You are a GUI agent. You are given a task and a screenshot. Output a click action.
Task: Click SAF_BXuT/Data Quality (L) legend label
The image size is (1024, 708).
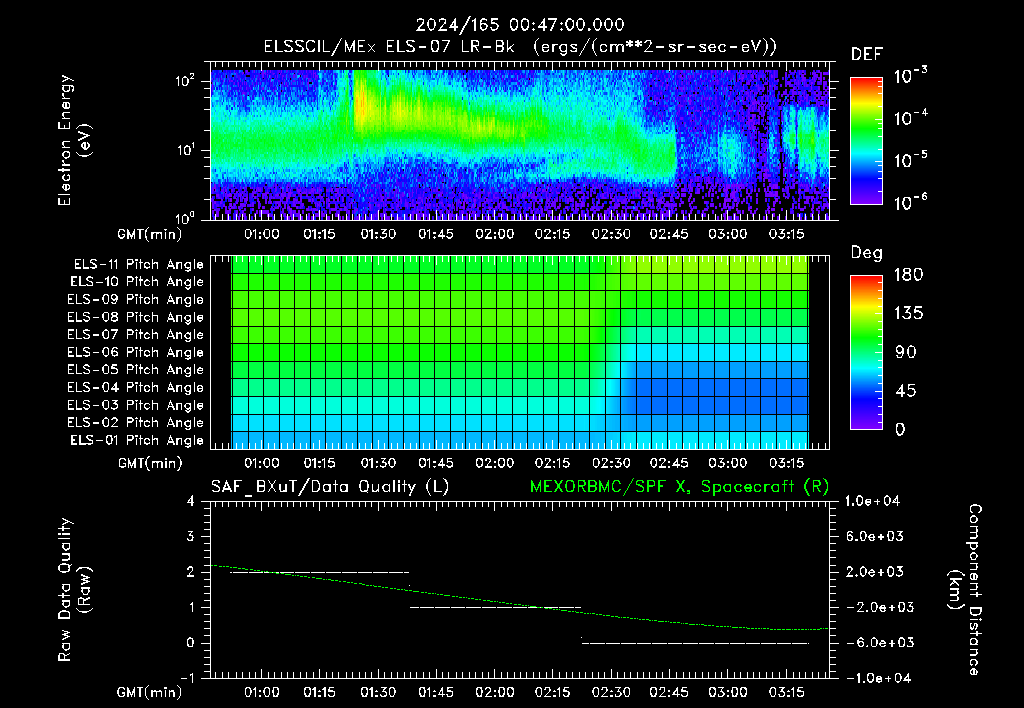coord(330,487)
